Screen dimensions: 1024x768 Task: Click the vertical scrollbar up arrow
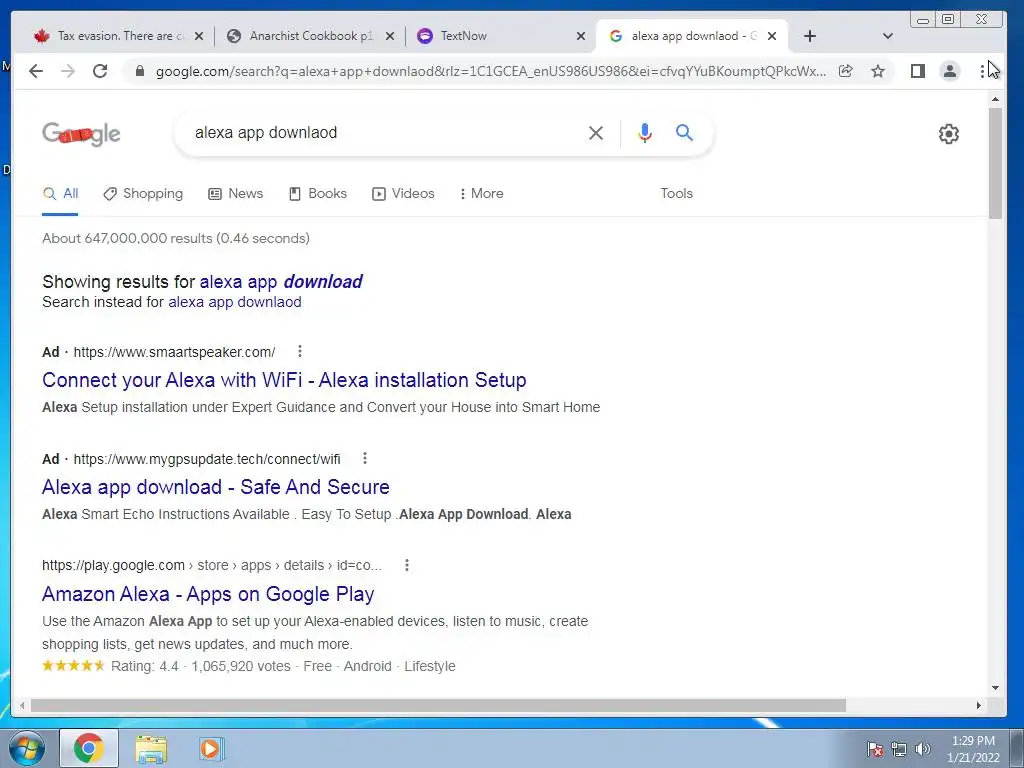(995, 99)
